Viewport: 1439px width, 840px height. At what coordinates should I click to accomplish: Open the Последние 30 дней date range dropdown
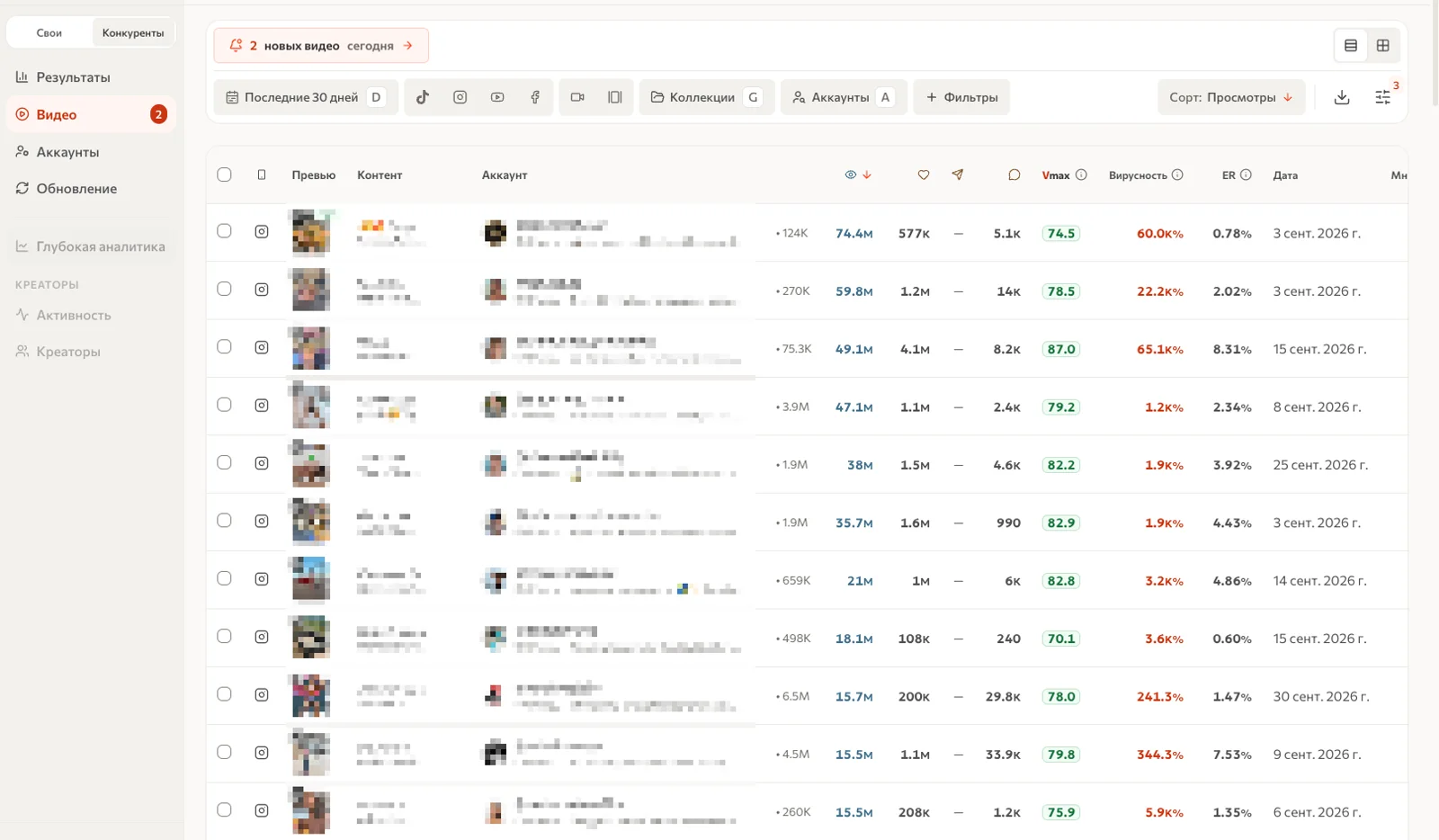tap(306, 97)
